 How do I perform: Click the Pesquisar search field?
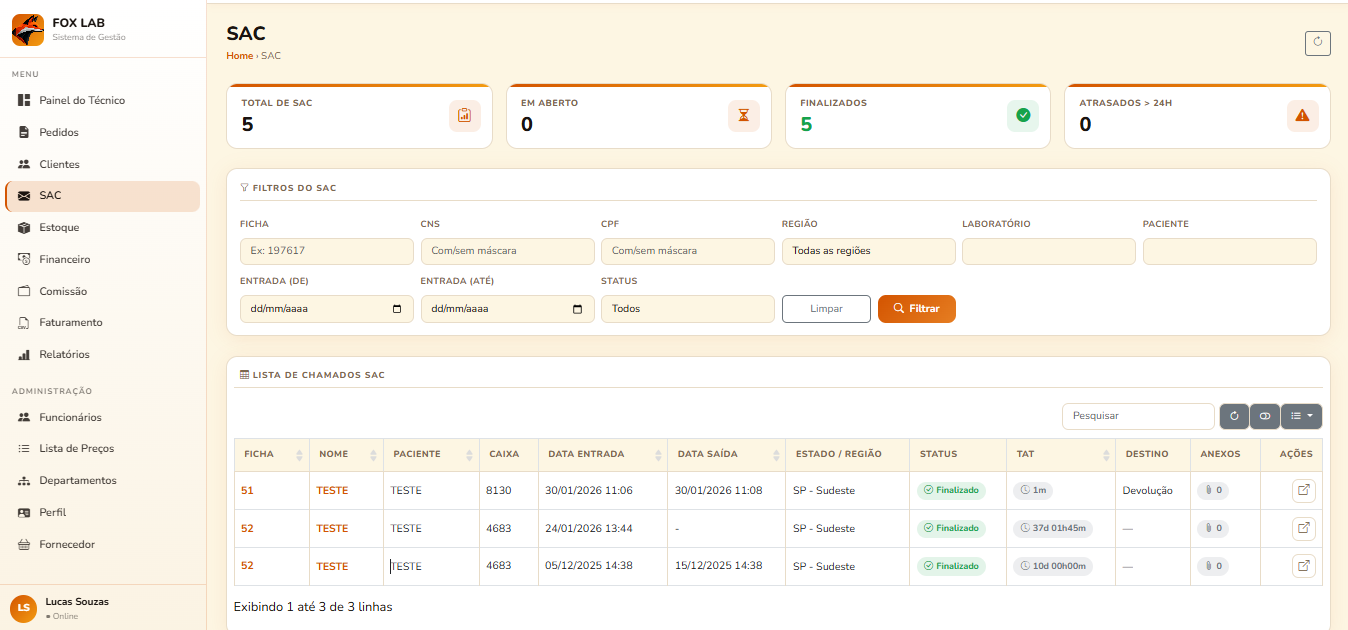tap(1137, 416)
